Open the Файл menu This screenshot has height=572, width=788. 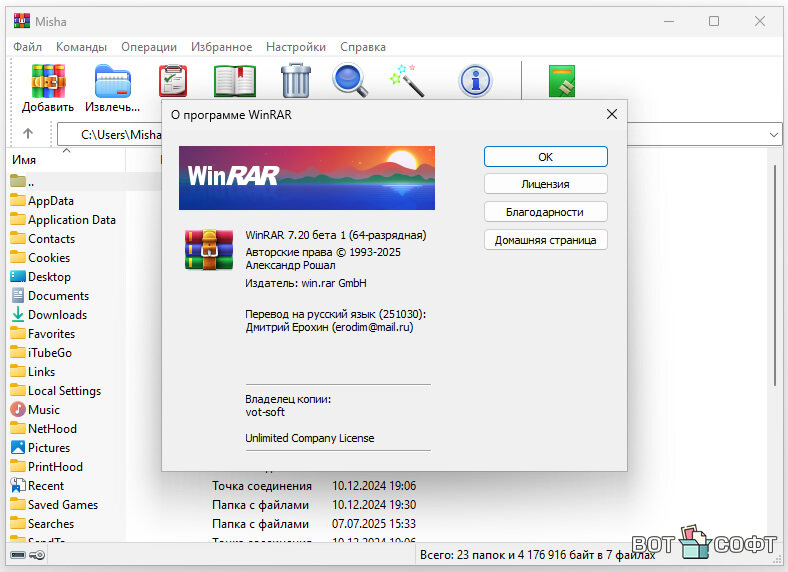pyautogui.click(x=27, y=47)
